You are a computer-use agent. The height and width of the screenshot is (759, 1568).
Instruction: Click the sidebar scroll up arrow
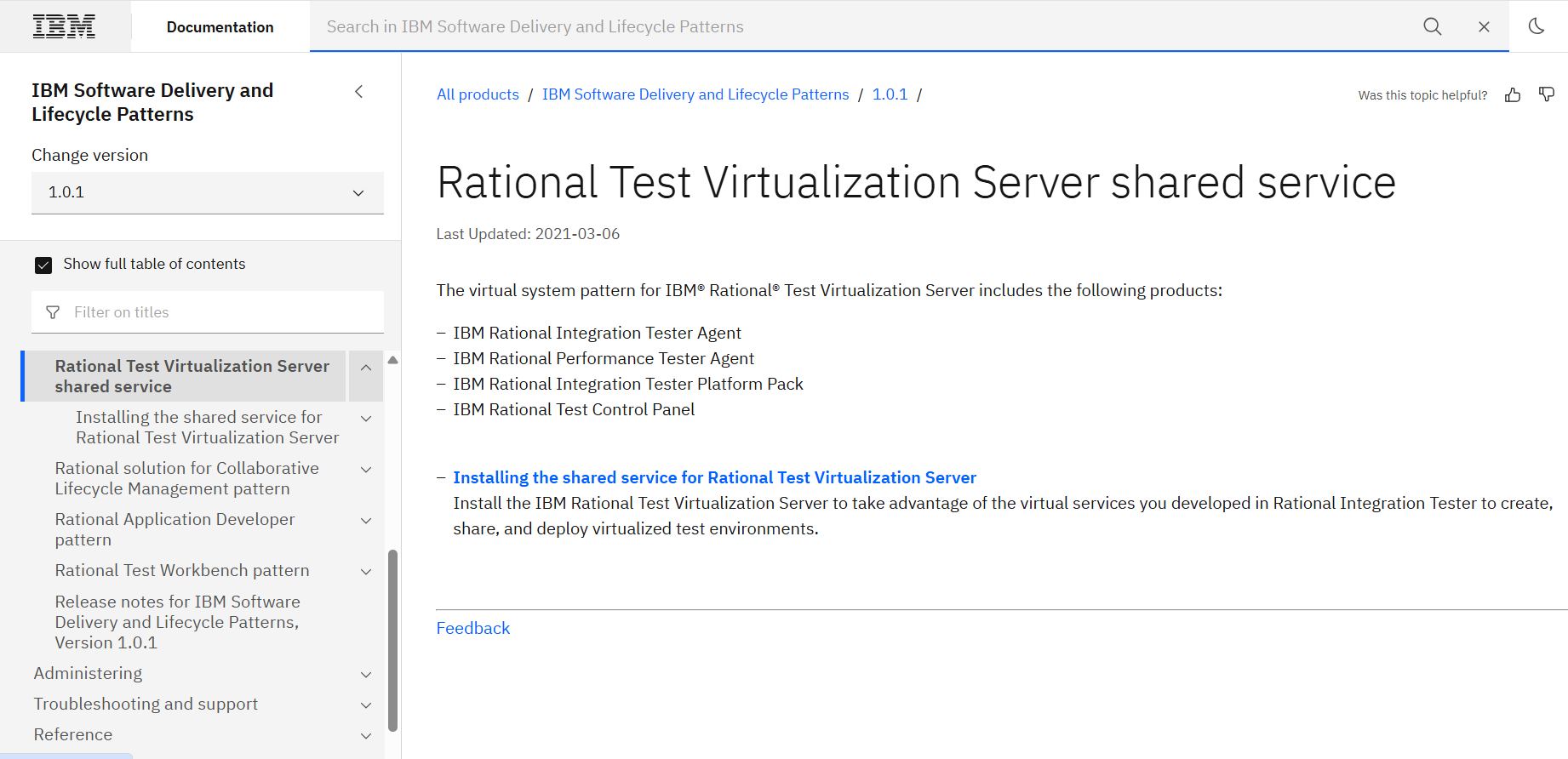[392, 360]
